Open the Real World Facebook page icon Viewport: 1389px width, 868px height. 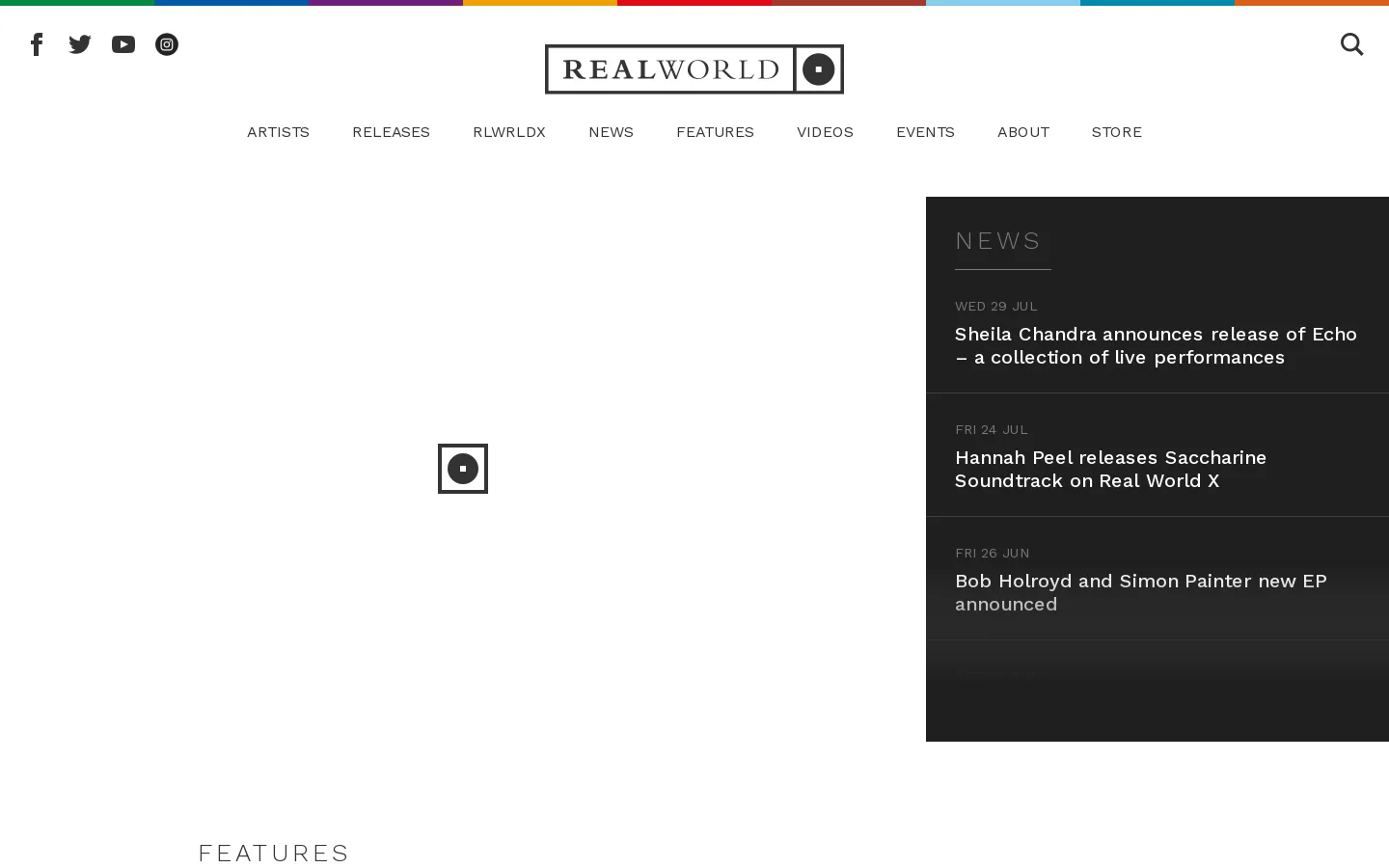tap(37, 44)
